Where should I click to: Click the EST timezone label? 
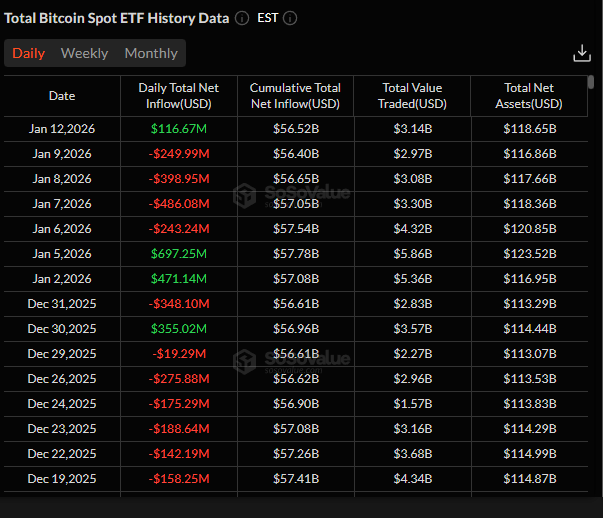268,18
